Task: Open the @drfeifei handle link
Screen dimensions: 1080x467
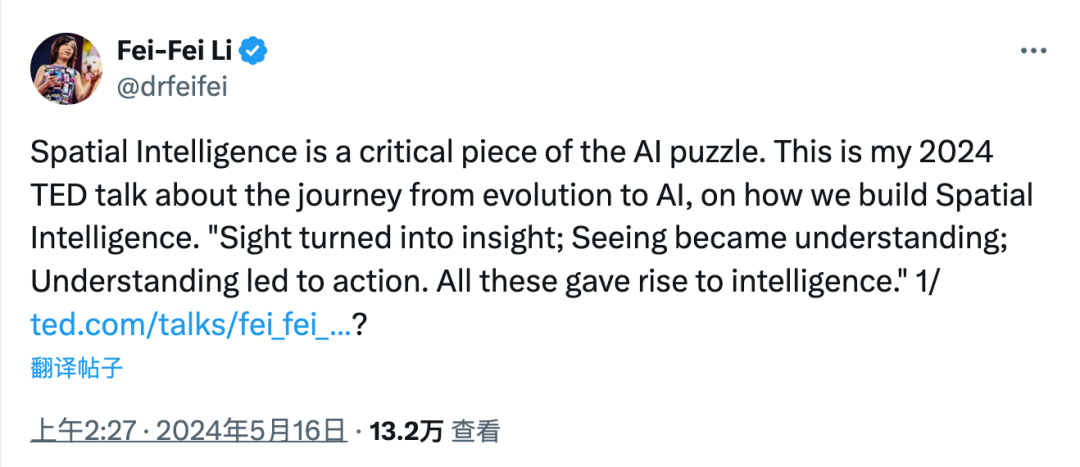Action: pos(172,87)
